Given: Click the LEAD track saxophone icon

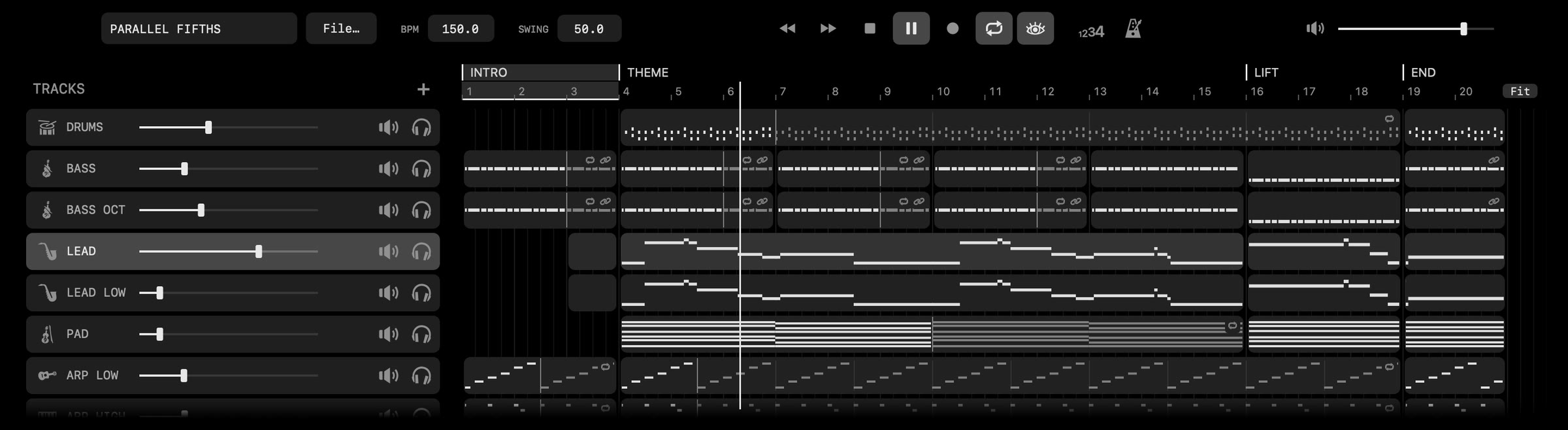Looking at the screenshot, I should [47, 252].
